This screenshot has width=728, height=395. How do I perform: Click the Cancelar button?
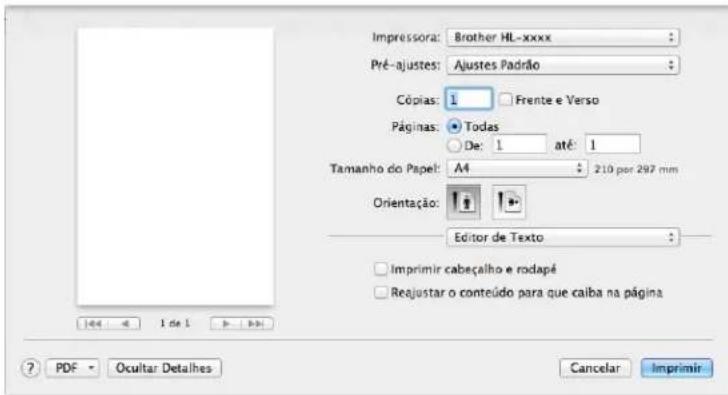click(595, 369)
